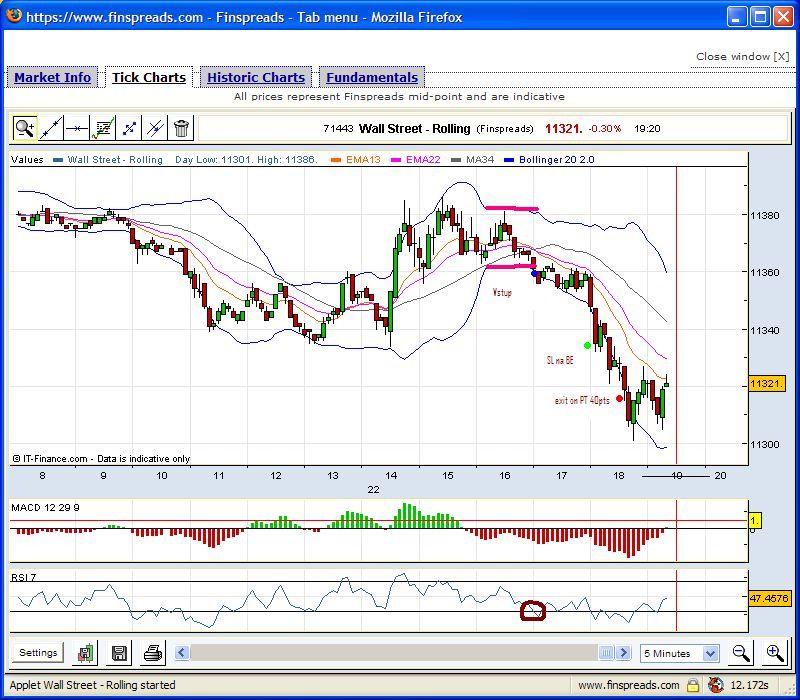The width and height of the screenshot is (800, 700).
Task: Select the horizontal line tool
Action: pyautogui.click(x=77, y=128)
